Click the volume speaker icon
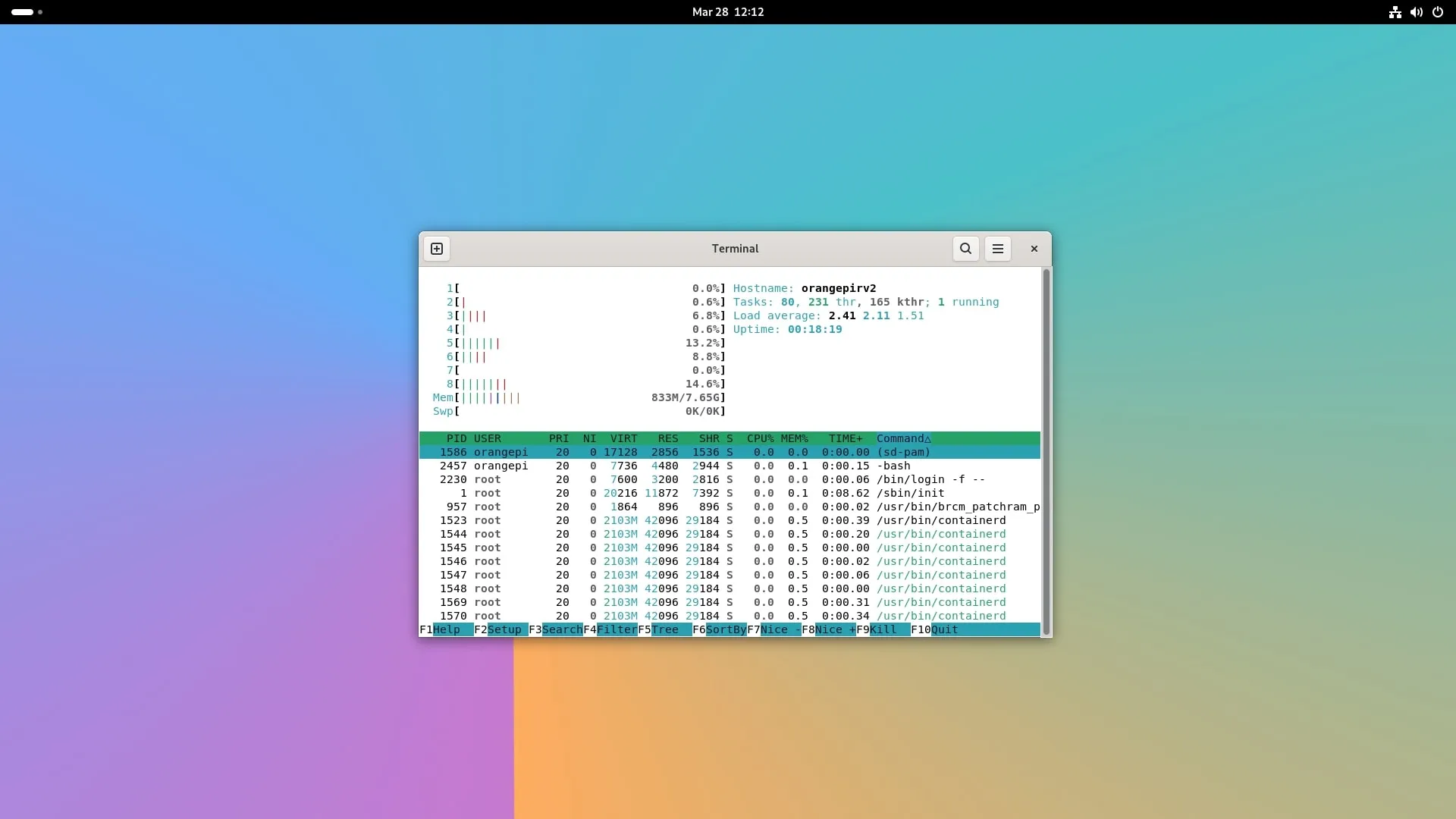This screenshot has height=819, width=1456. [1416, 12]
